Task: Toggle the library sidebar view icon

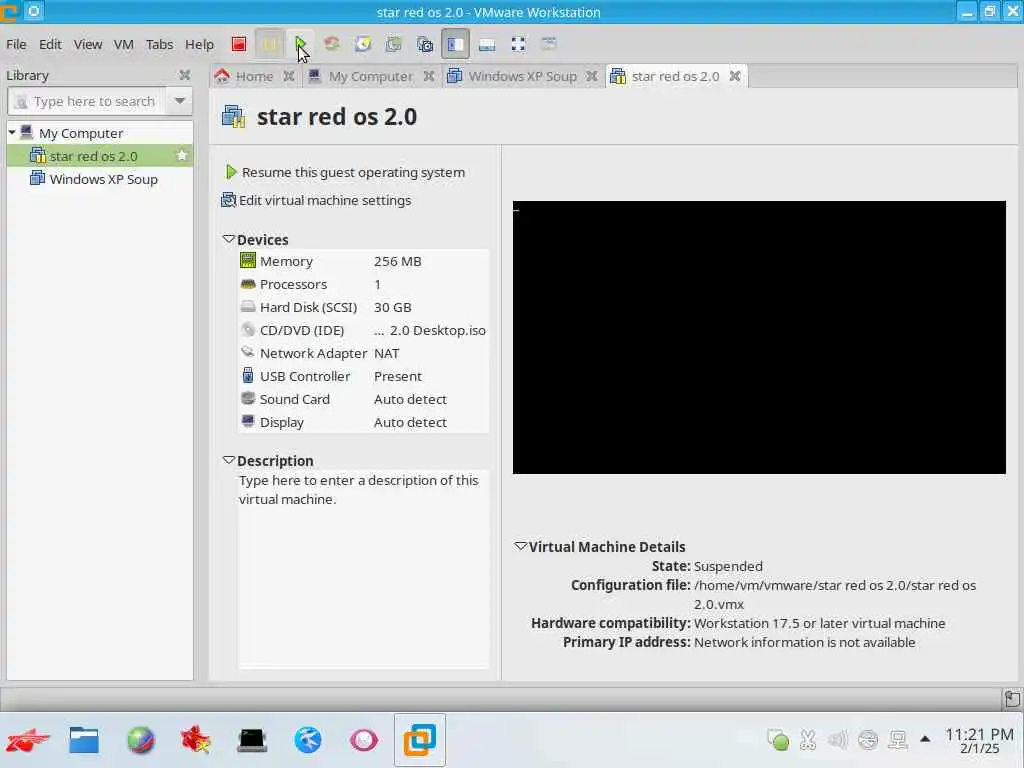Action: click(x=455, y=44)
